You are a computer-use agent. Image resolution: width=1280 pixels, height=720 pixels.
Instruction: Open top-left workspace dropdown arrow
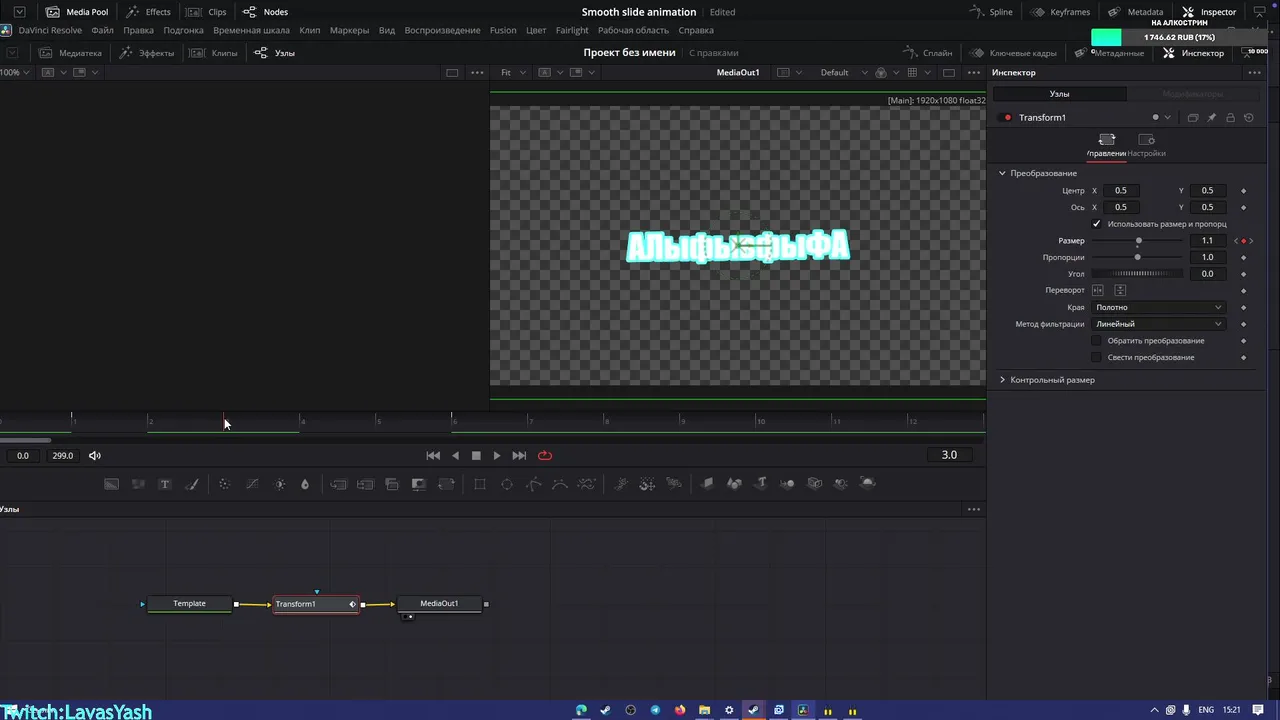pyautogui.click(x=19, y=12)
